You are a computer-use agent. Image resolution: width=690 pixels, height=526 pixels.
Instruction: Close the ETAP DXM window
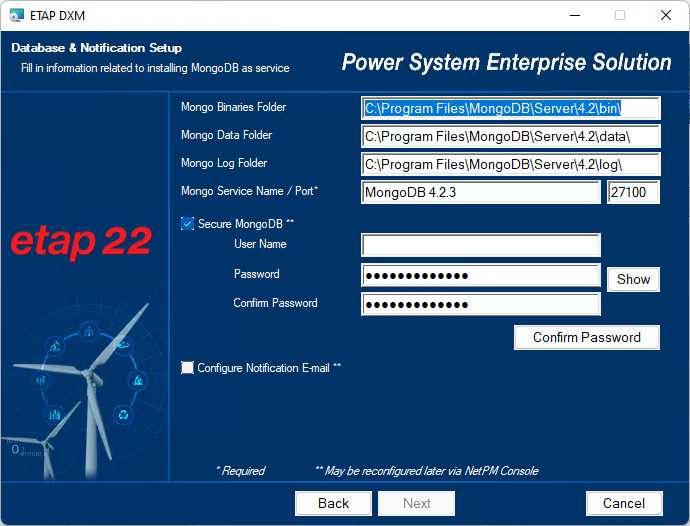pos(666,15)
